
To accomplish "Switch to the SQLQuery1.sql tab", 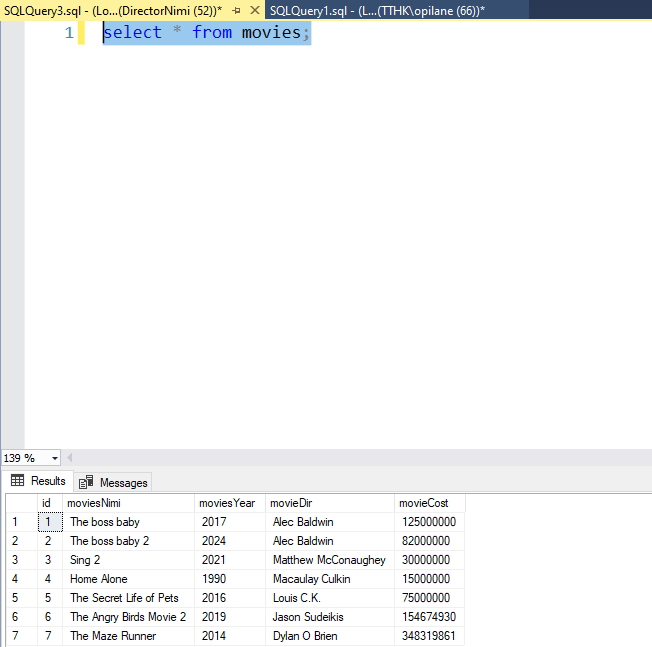I will tap(376, 10).
